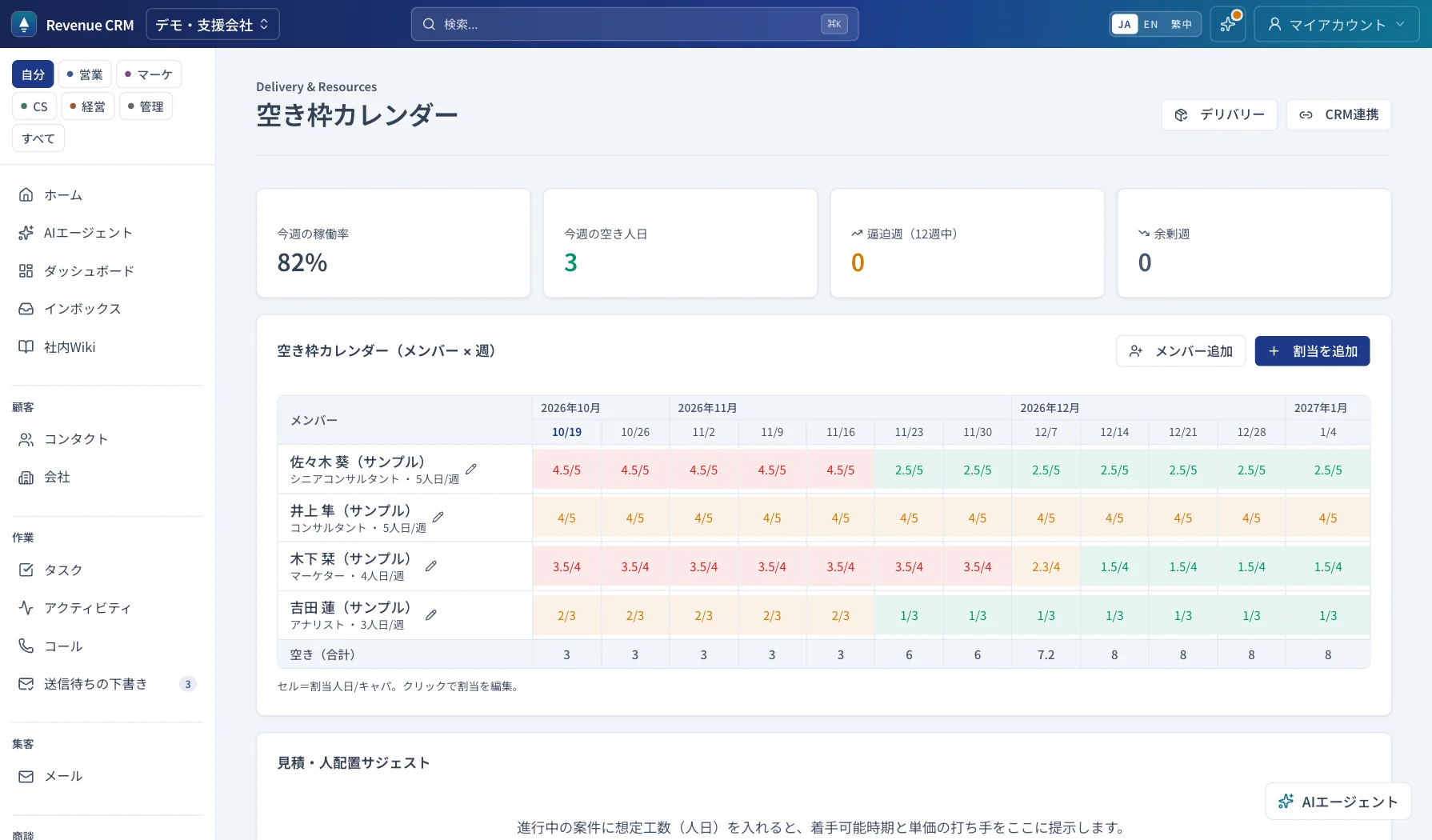The height and width of the screenshot is (840, 1432).
Task: Open the AI sparkle notifications icon in header
Action: tap(1228, 24)
